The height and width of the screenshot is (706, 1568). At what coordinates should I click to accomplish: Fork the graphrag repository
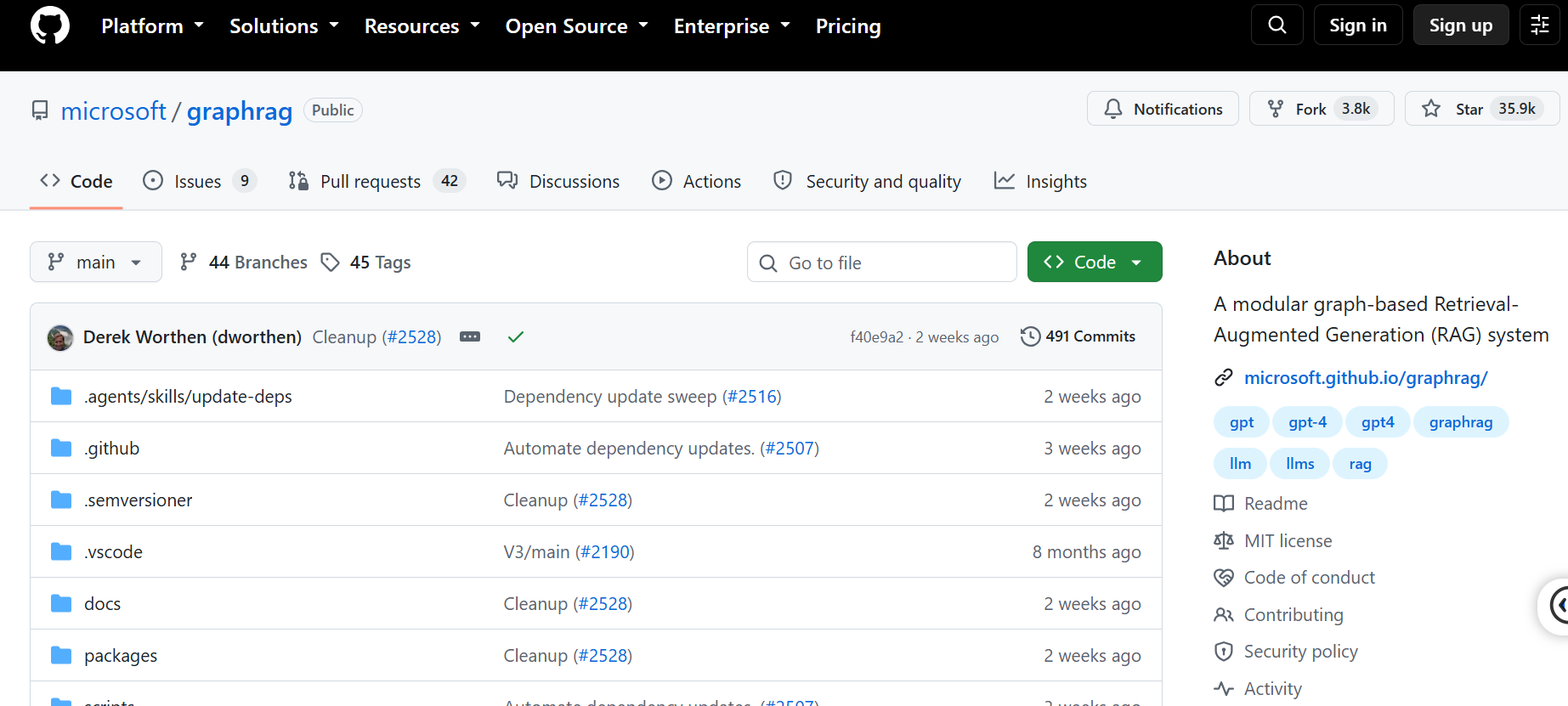pyautogui.click(x=1322, y=109)
